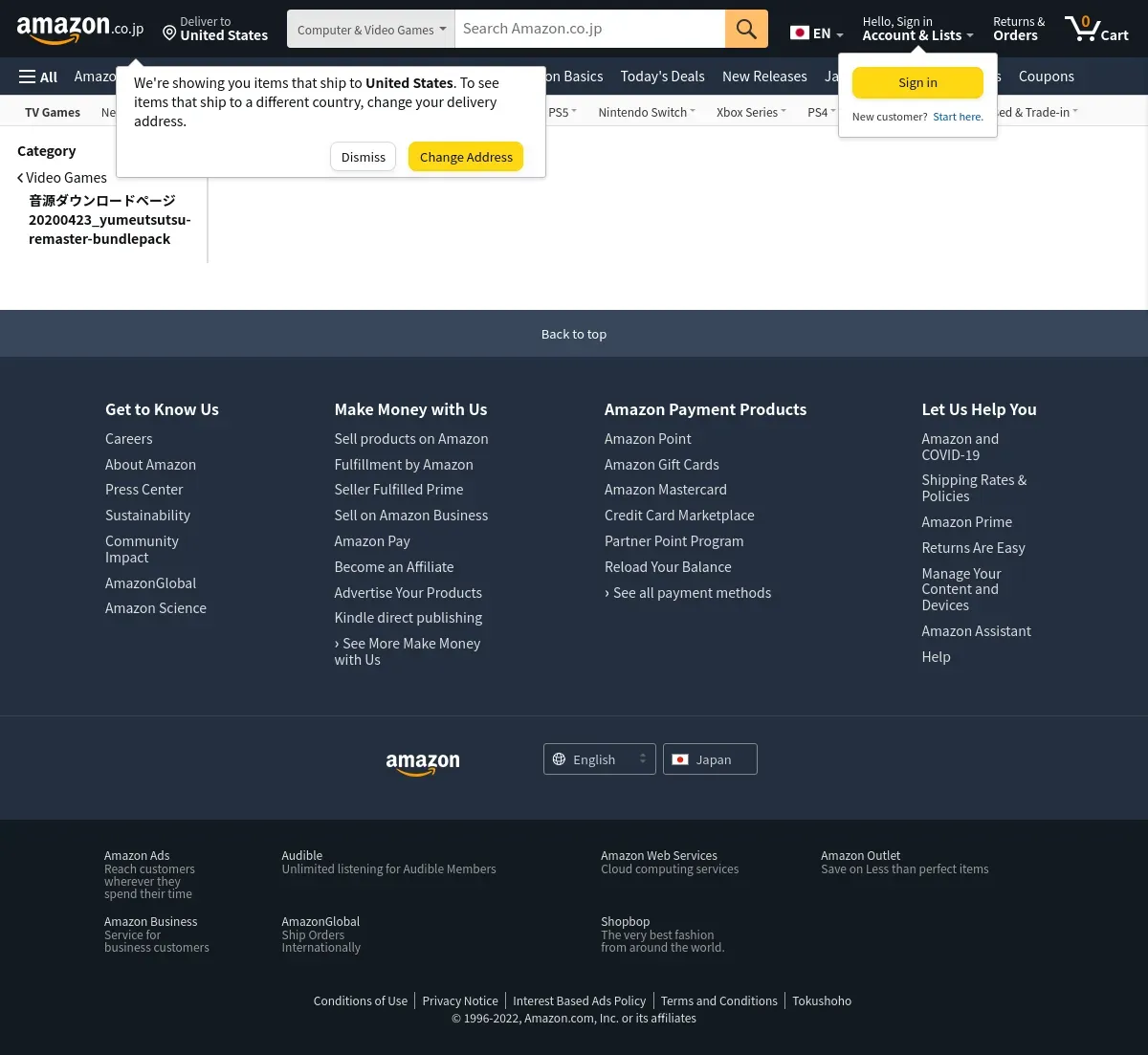Open New Releases in the nav bar
Image resolution: width=1148 pixels, height=1055 pixels.
click(x=764, y=77)
